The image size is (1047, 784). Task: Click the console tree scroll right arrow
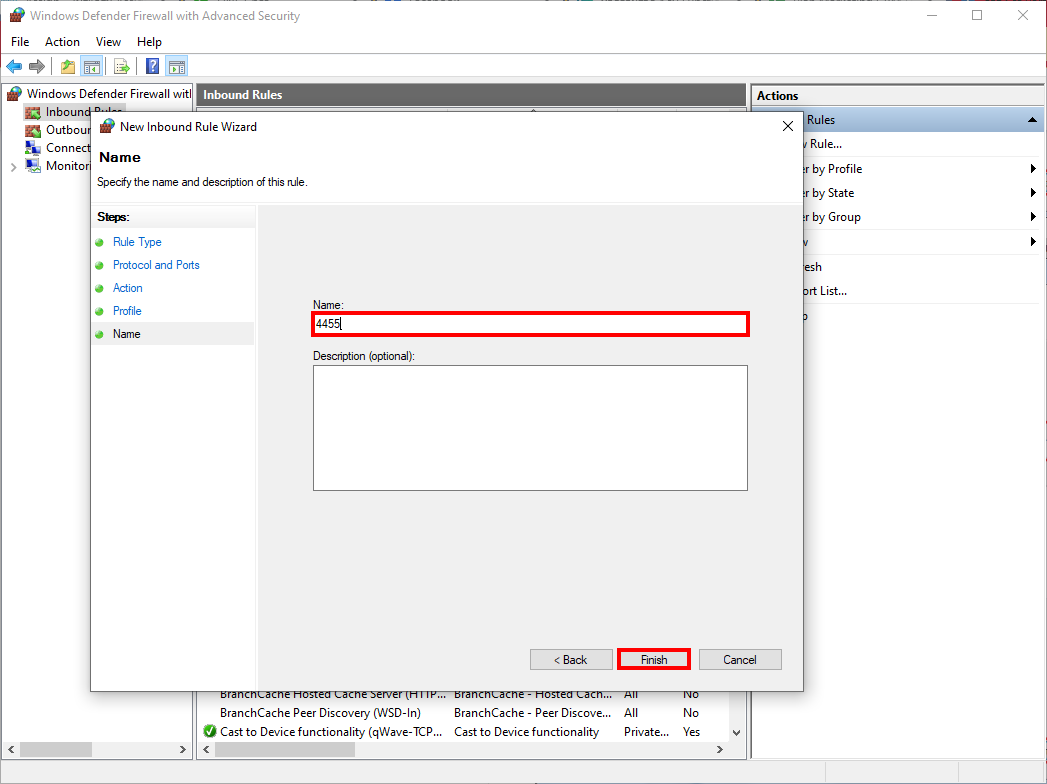182,749
